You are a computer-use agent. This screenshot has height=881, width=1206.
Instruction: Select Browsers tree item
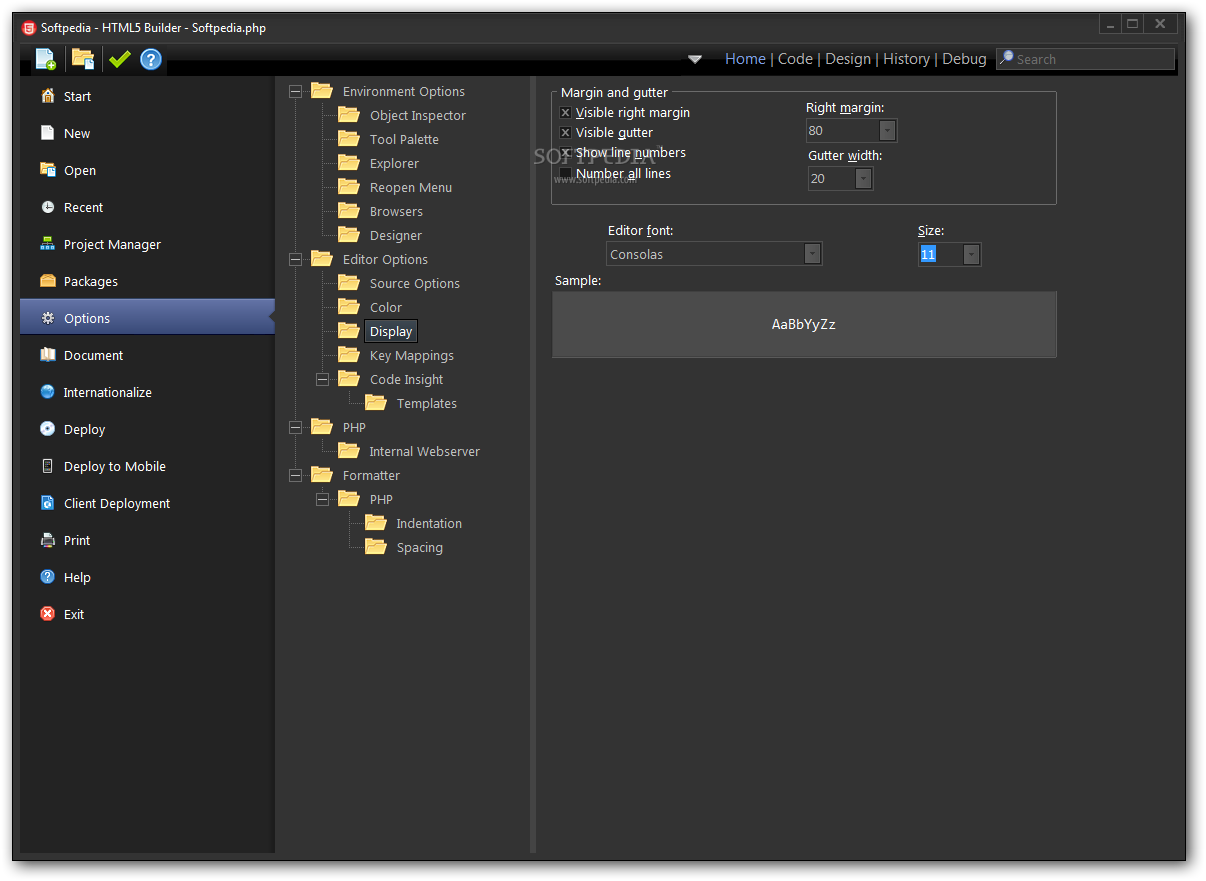[396, 211]
